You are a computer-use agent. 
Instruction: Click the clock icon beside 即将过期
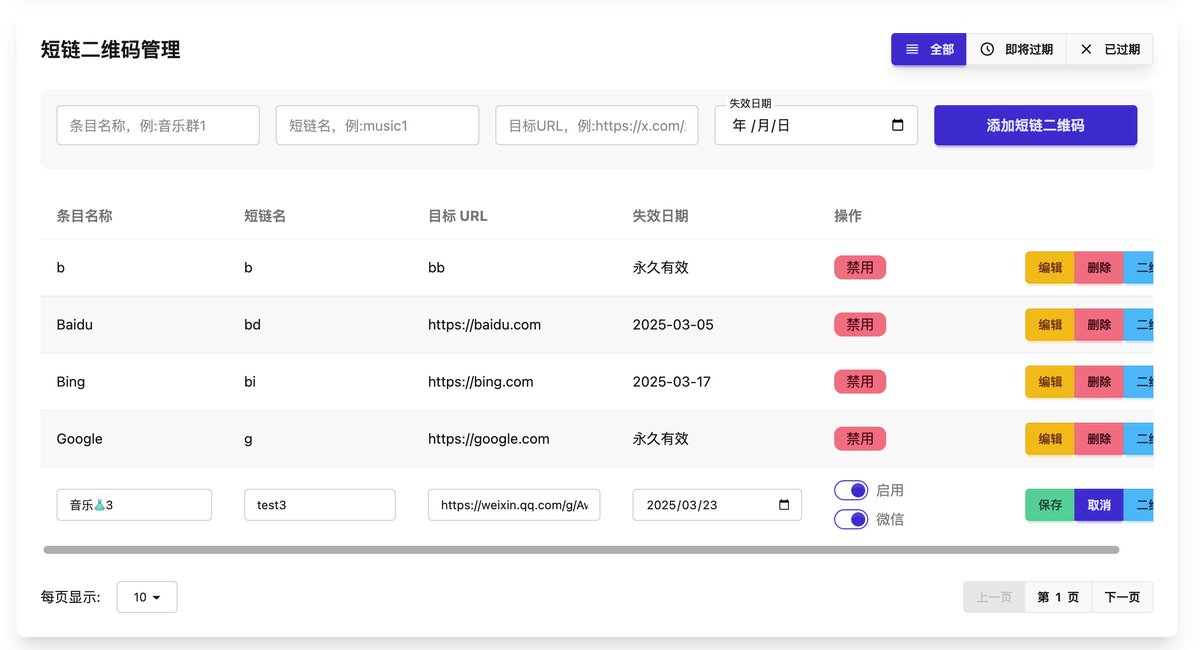click(987, 48)
